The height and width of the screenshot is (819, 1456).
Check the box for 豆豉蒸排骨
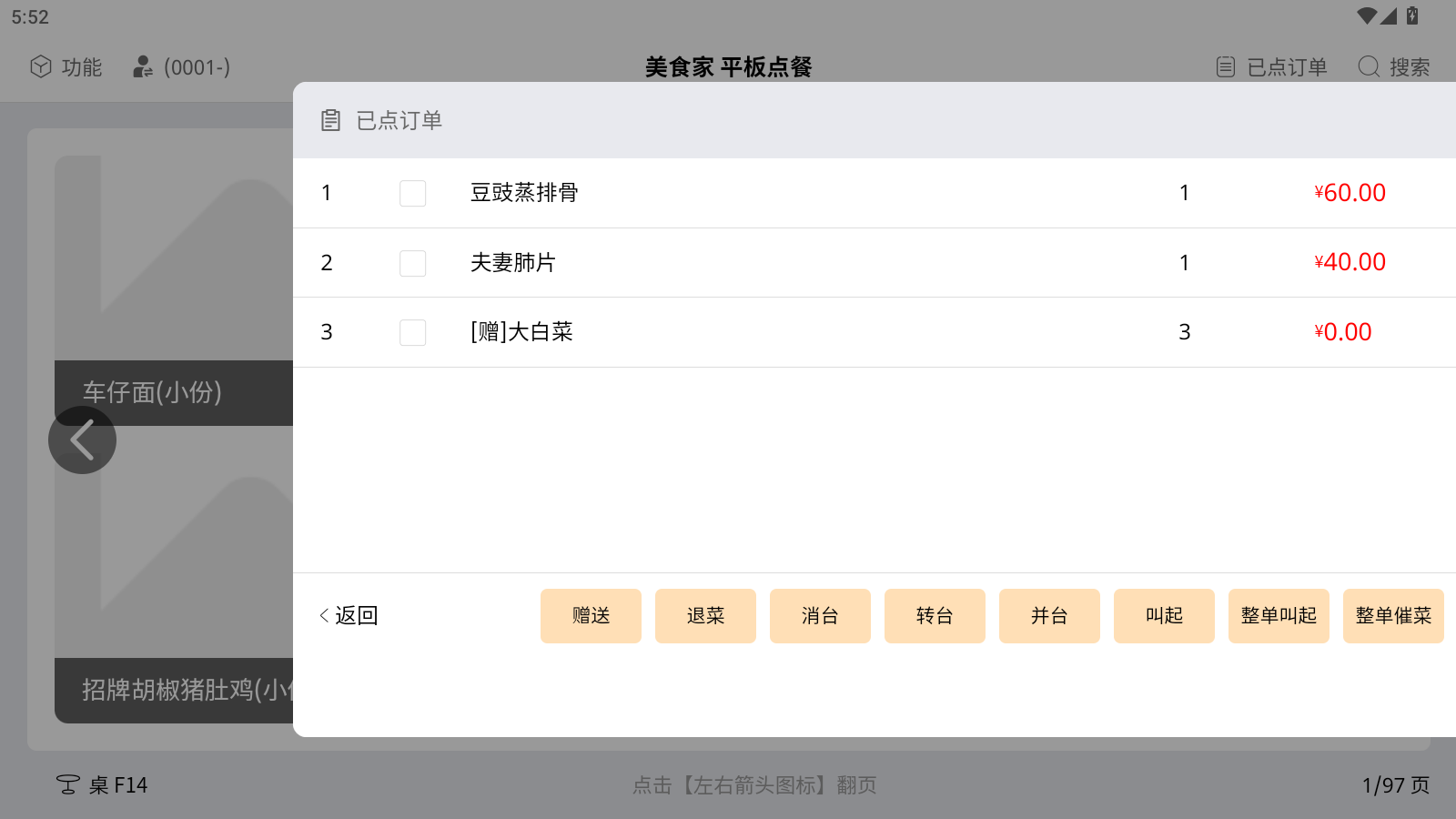(x=412, y=193)
